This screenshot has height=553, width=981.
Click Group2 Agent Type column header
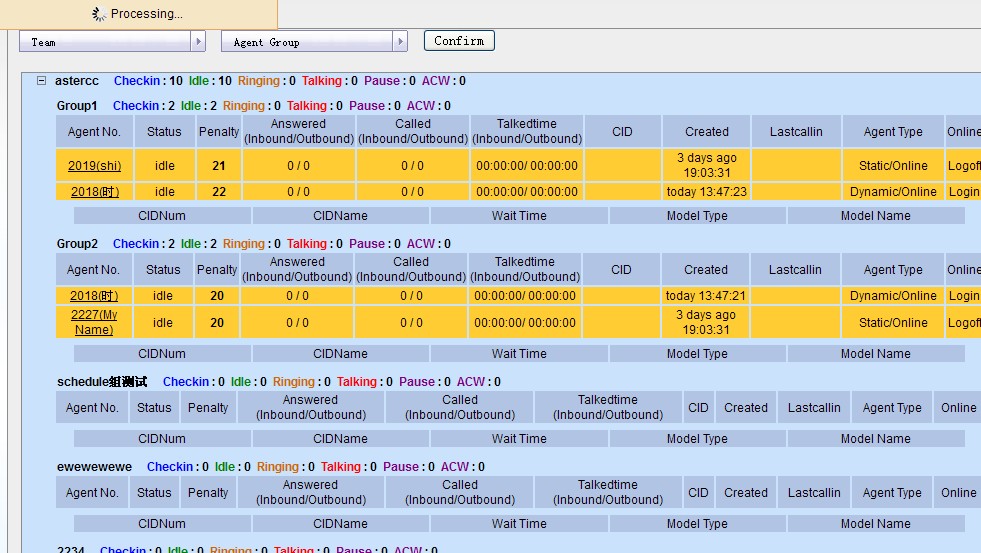pyautogui.click(x=892, y=270)
